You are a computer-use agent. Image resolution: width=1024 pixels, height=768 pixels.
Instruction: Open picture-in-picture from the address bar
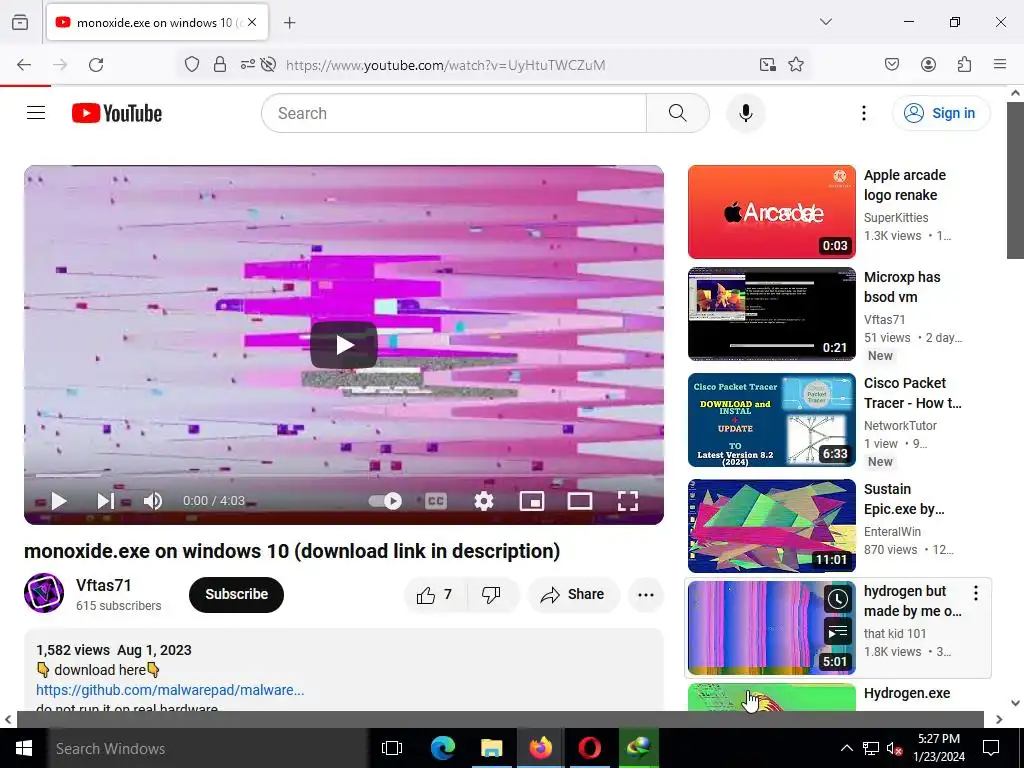pyautogui.click(x=767, y=65)
